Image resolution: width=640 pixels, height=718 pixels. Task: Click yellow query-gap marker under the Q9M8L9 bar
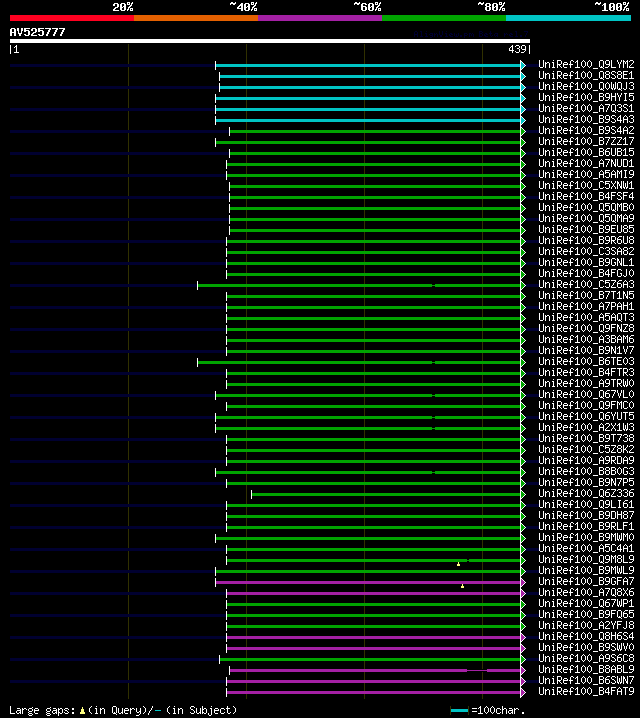pyautogui.click(x=458, y=564)
